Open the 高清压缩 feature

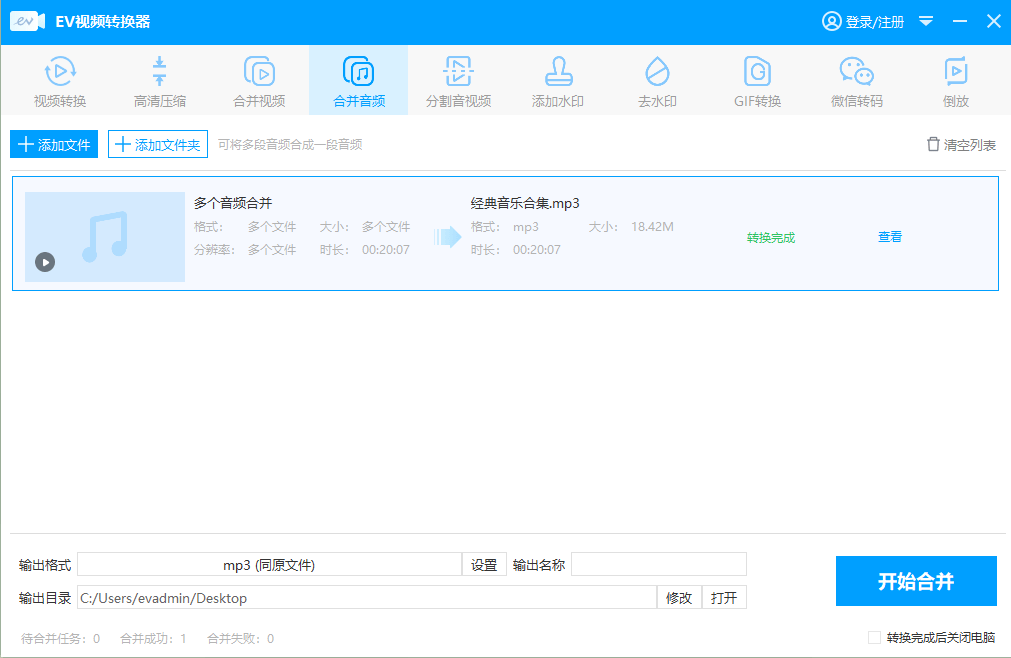click(x=159, y=80)
